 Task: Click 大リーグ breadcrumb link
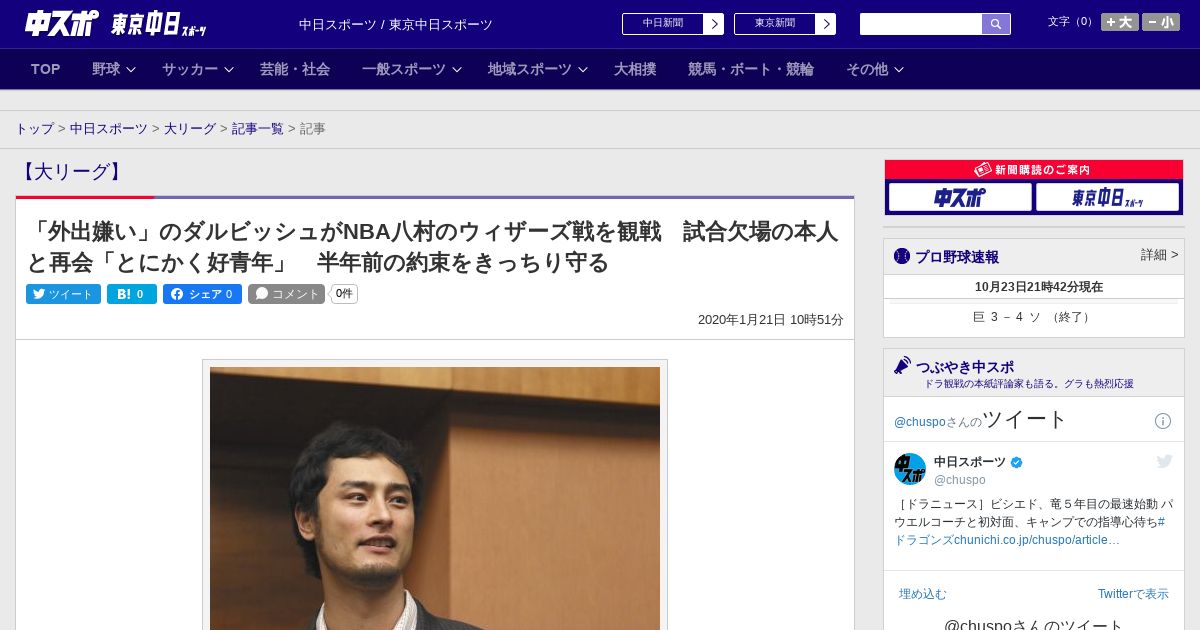click(x=190, y=129)
